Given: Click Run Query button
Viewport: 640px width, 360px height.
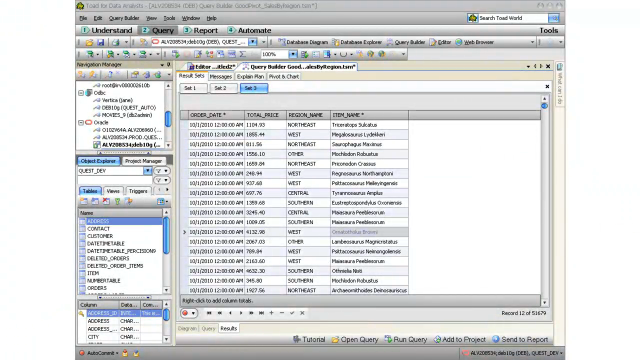Looking at the screenshot, I should 406,339.
